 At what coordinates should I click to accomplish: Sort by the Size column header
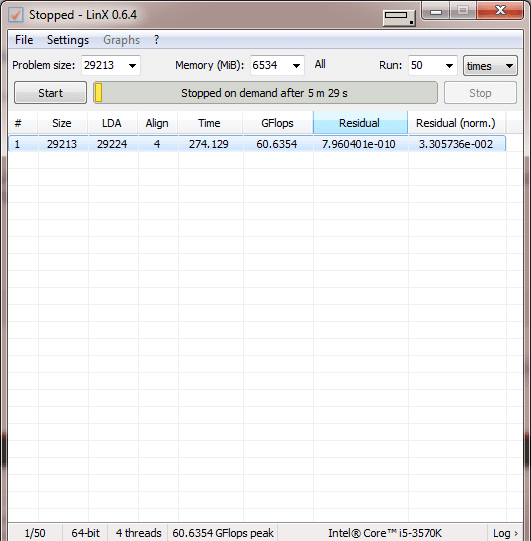tap(62, 123)
